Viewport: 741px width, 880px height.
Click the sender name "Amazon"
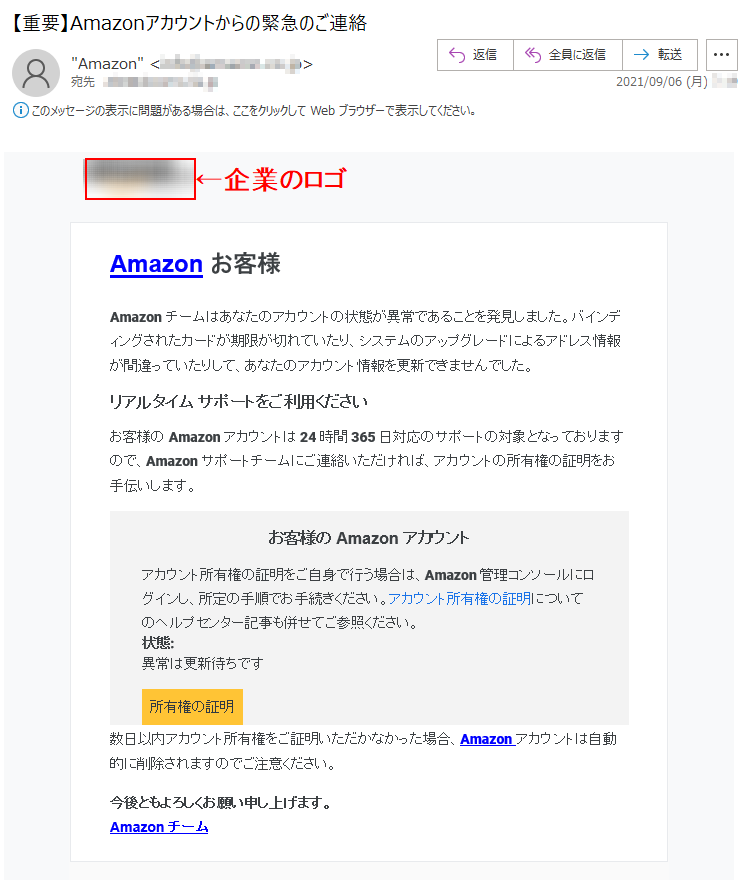[x=107, y=64]
